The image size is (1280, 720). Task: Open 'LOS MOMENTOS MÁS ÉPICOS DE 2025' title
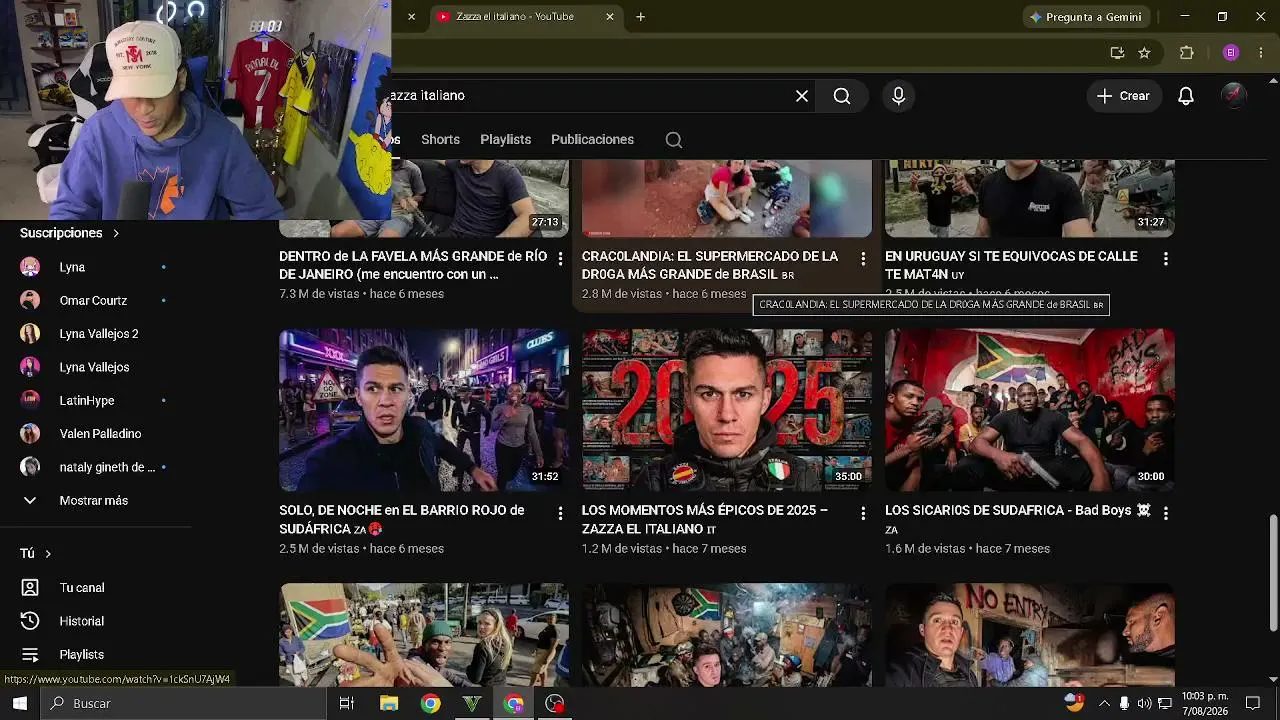coord(705,519)
